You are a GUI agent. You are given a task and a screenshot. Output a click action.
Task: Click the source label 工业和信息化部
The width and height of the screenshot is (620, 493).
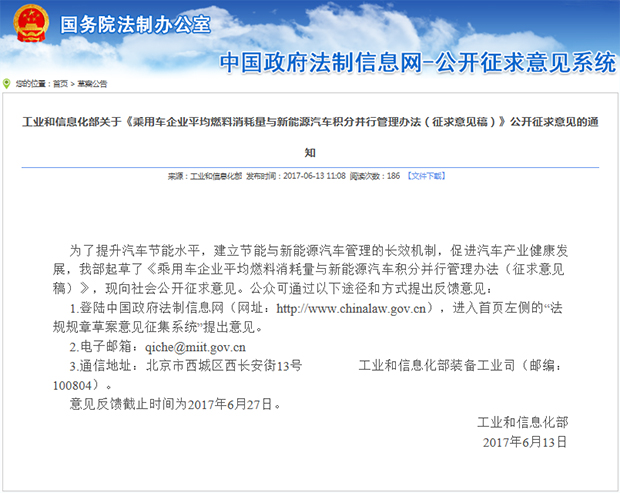216,175
